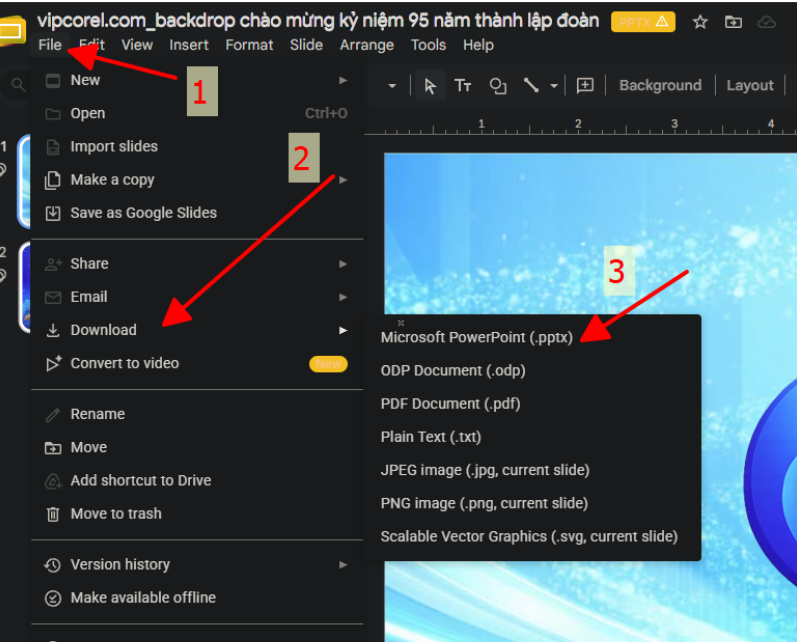Expand the Make a copy submenu arrow

[x=343, y=180]
